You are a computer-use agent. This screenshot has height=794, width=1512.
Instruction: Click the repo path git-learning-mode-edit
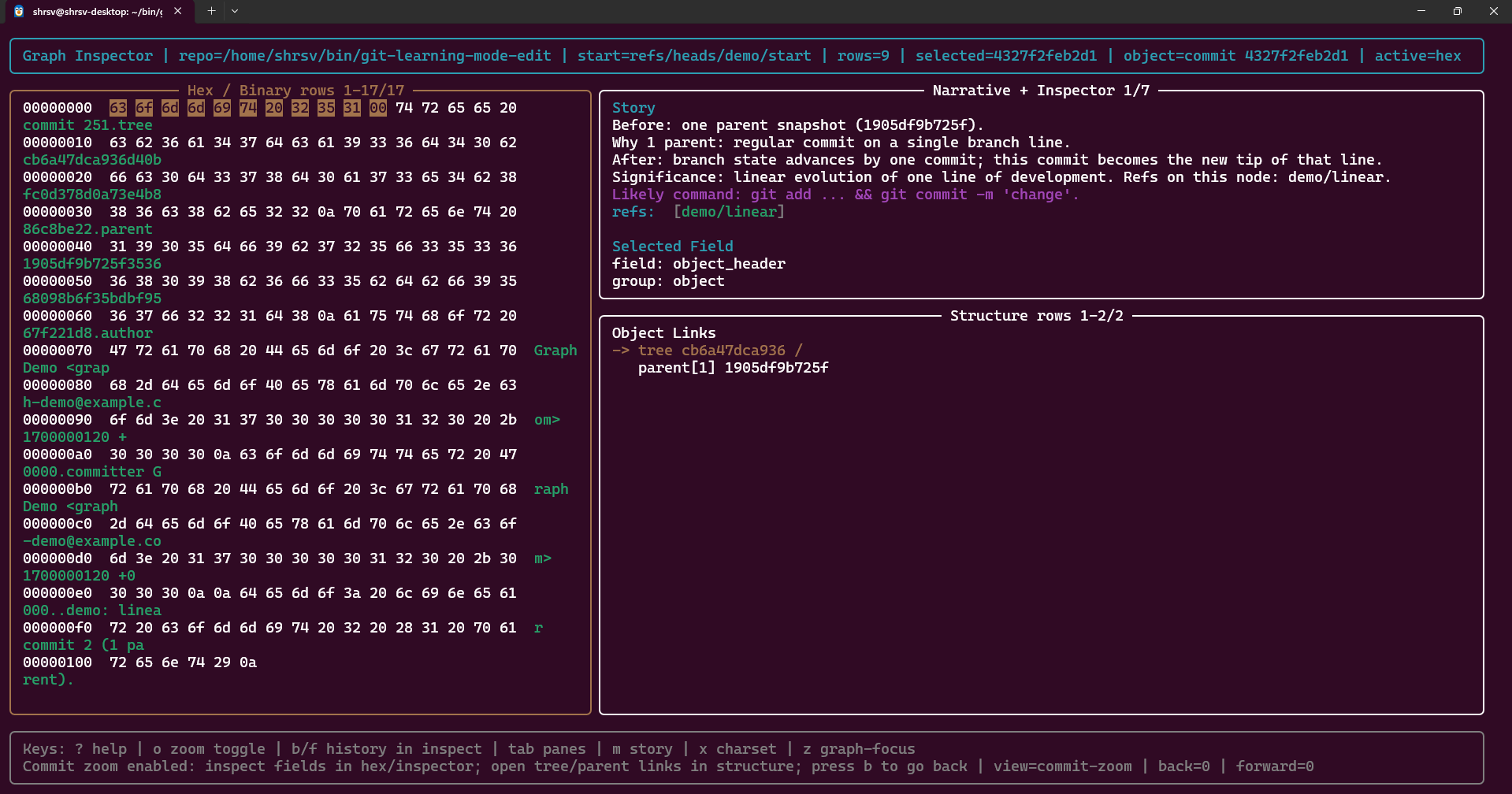pyautogui.click(x=365, y=56)
